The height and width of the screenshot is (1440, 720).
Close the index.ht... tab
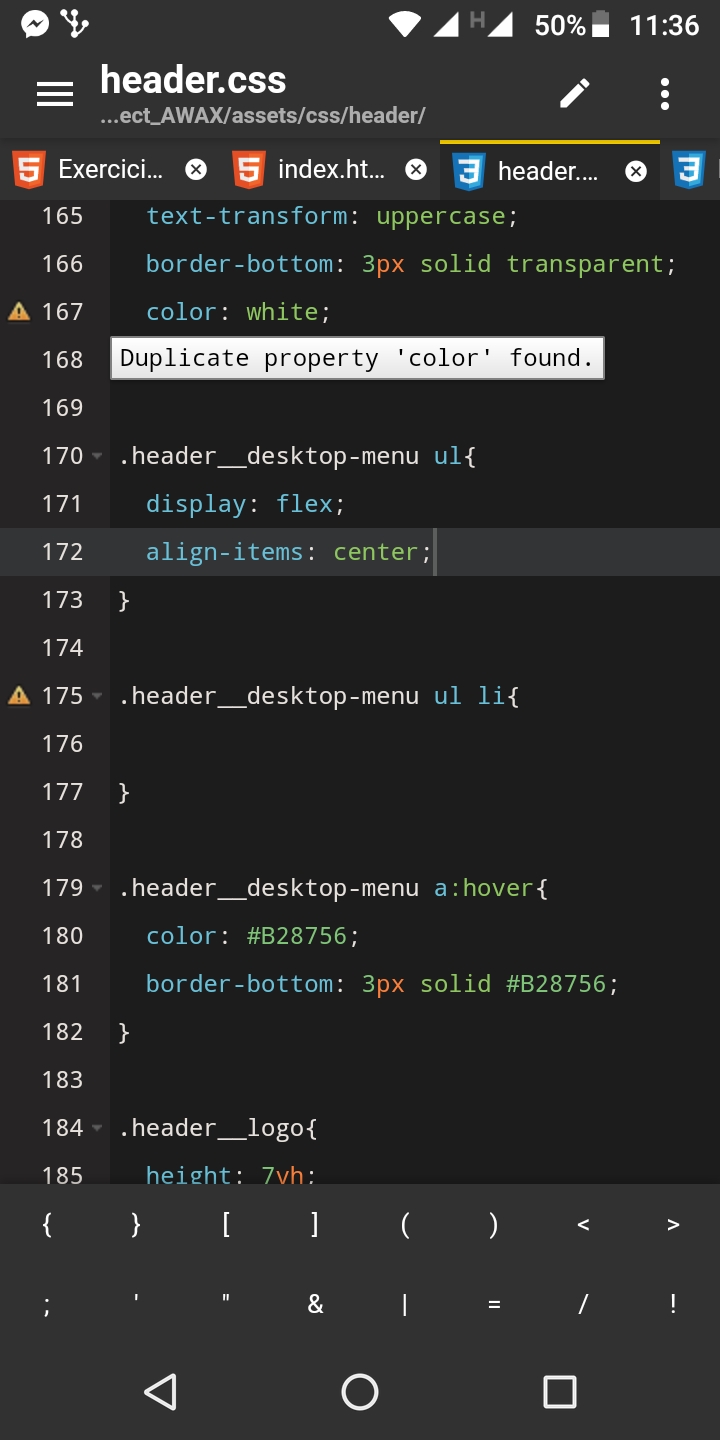point(416,170)
